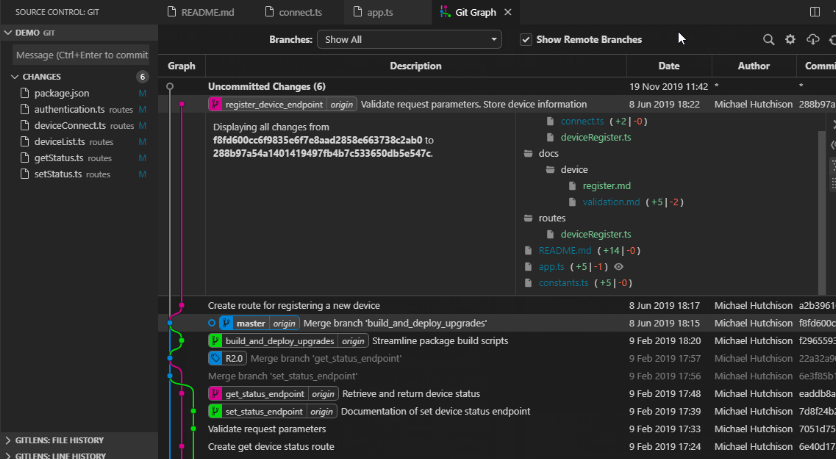Close the Git Graph tab

(508, 12)
